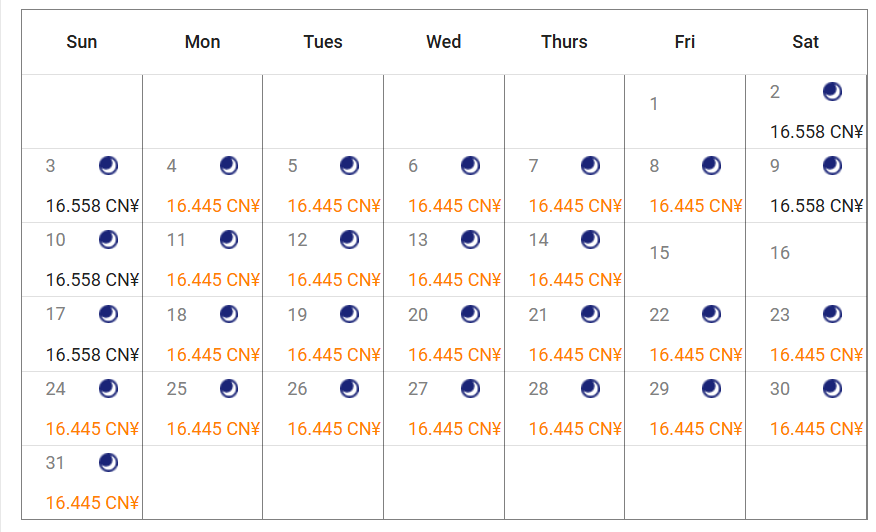Image resolution: width=876 pixels, height=532 pixels.
Task: Select the 16.558 CN¥ price on day 17
Action: (x=92, y=354)
